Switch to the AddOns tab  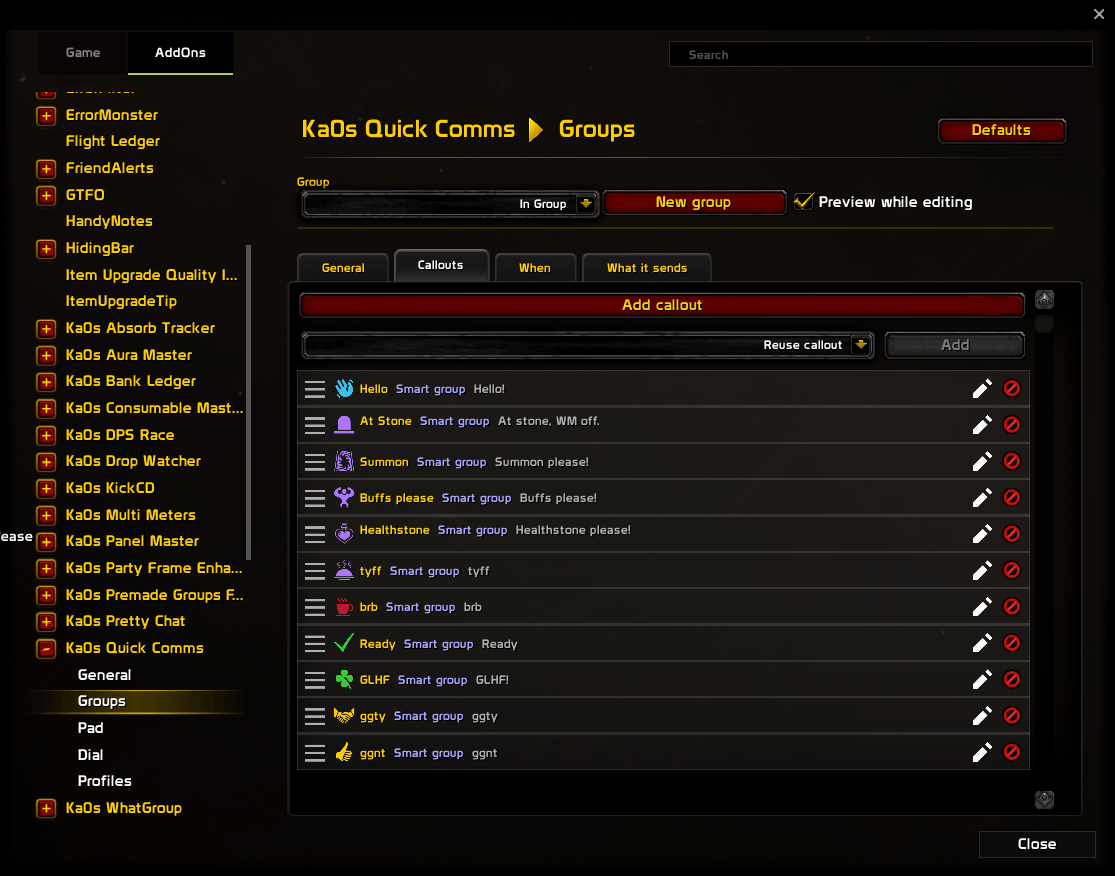click(181, 53)
